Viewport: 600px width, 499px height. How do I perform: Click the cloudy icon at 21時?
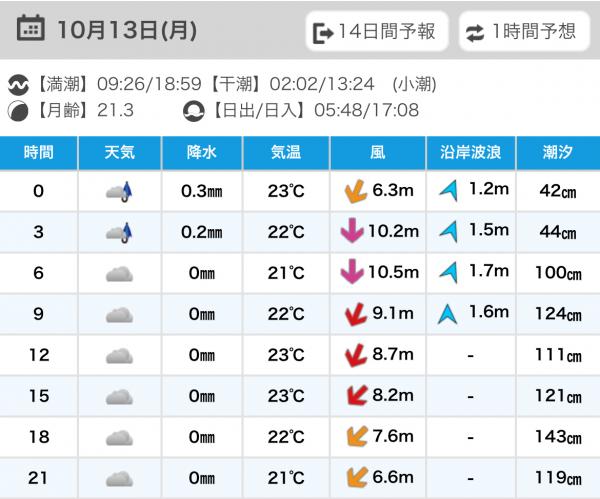(x=119, y=478)
